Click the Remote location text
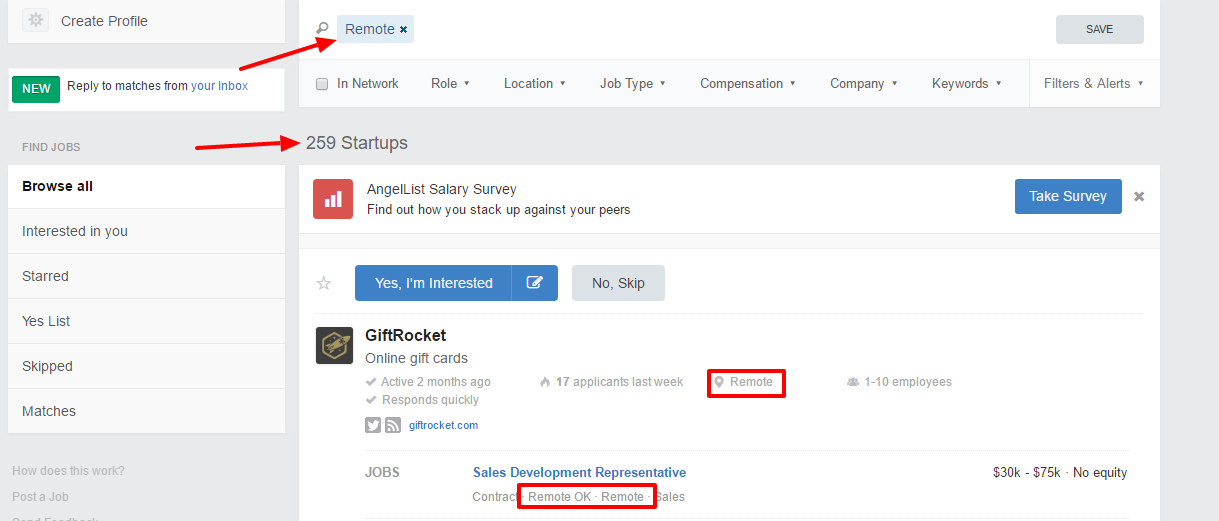This screenshot has height=521, width=1219. [751, 382]
